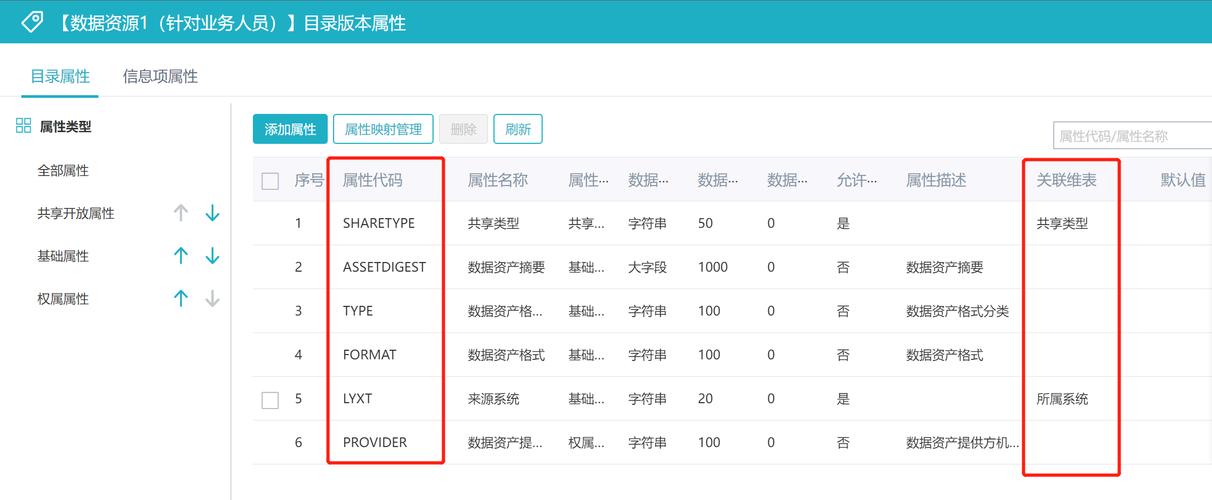Click the 序号 column header

click(309, 180)
